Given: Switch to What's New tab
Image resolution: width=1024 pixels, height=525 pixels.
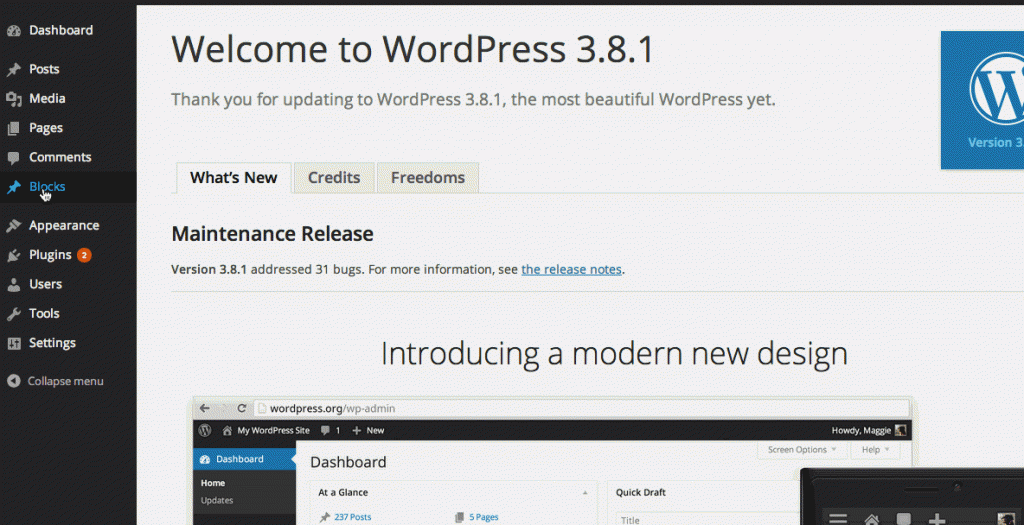Looking at the screenshot, I should 234,178.
